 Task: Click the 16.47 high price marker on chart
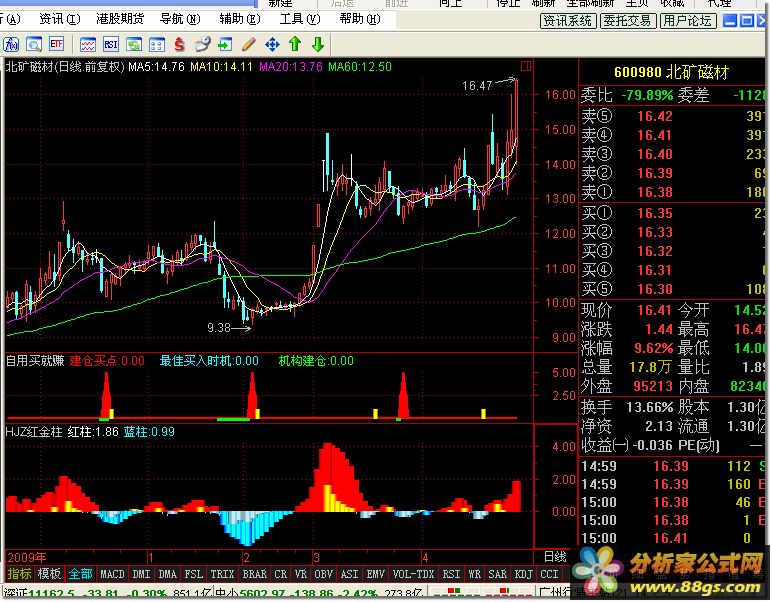(477, 86)
